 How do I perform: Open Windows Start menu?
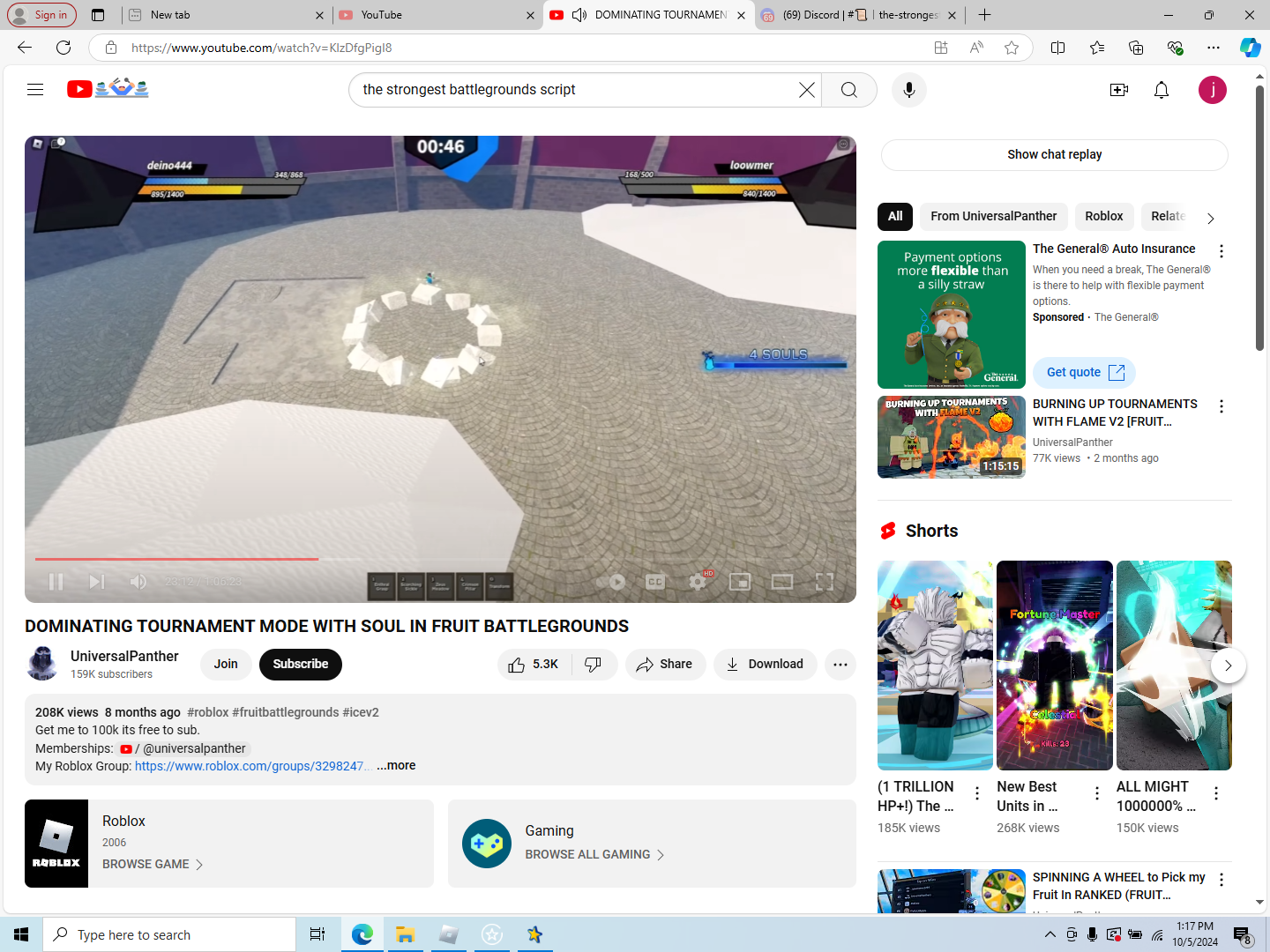pyautogui.click(x=21, y=934)
